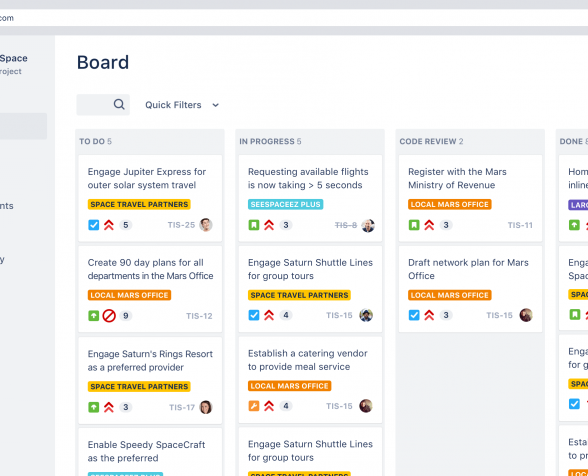Click blue checkbox on Engage Saturn Shuttle Lines card

click(x=254, y=315)
